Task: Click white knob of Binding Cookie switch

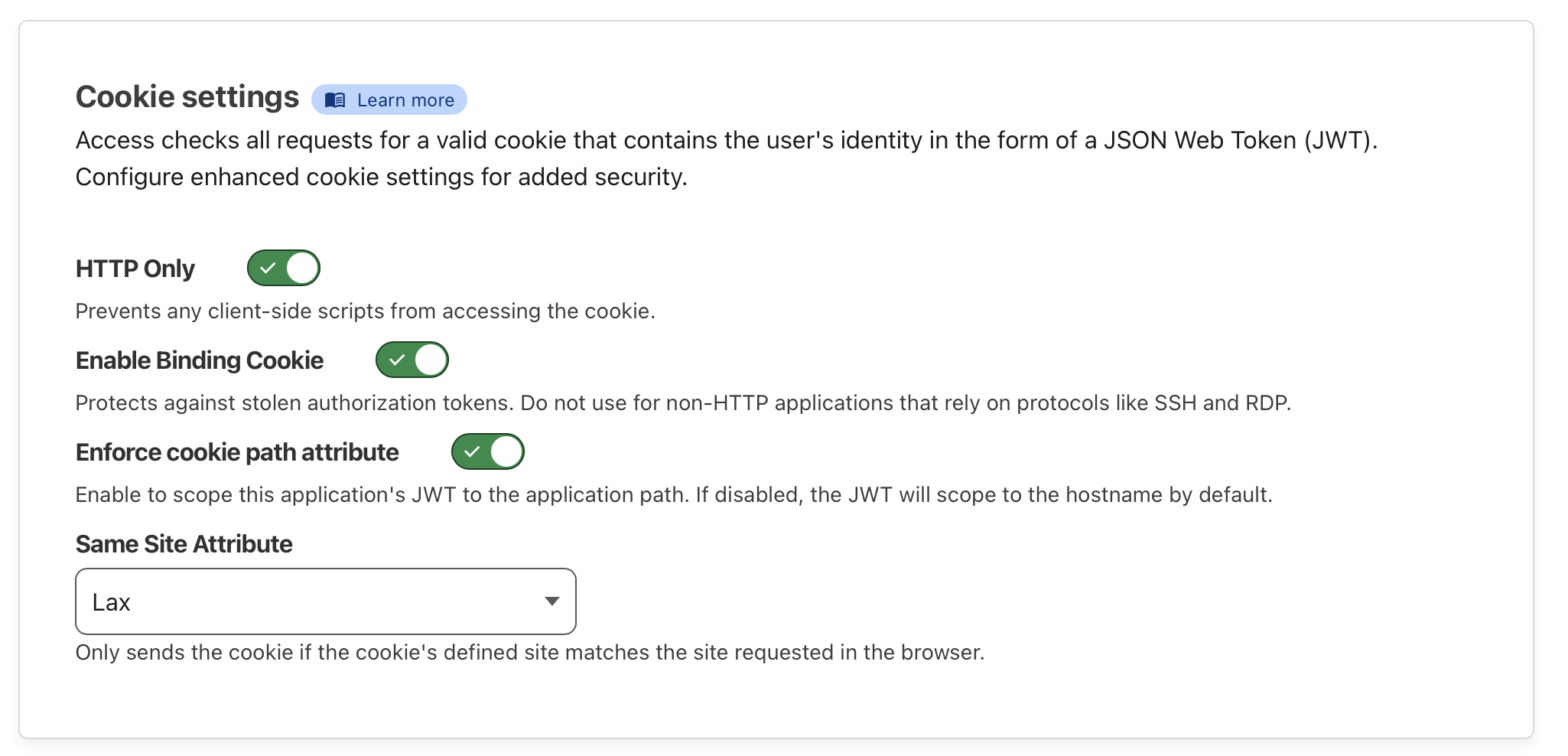Action: click(431, 360)
